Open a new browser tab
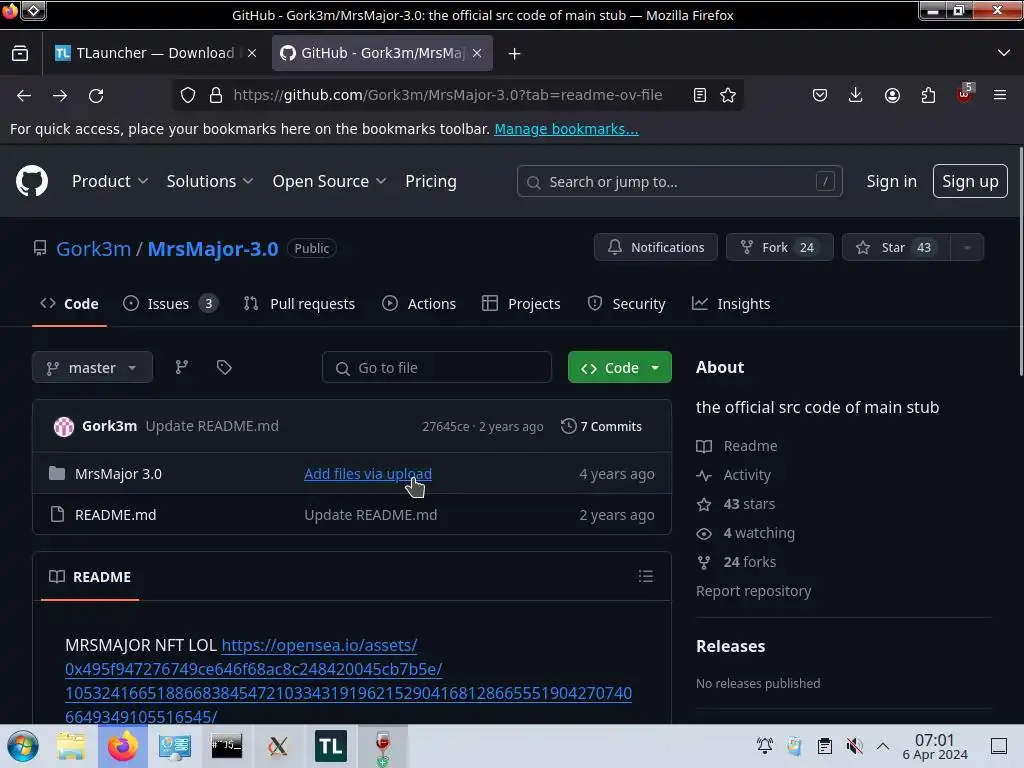The width and height of the screenshot is (1024, 768). click(x=515, y=54)
